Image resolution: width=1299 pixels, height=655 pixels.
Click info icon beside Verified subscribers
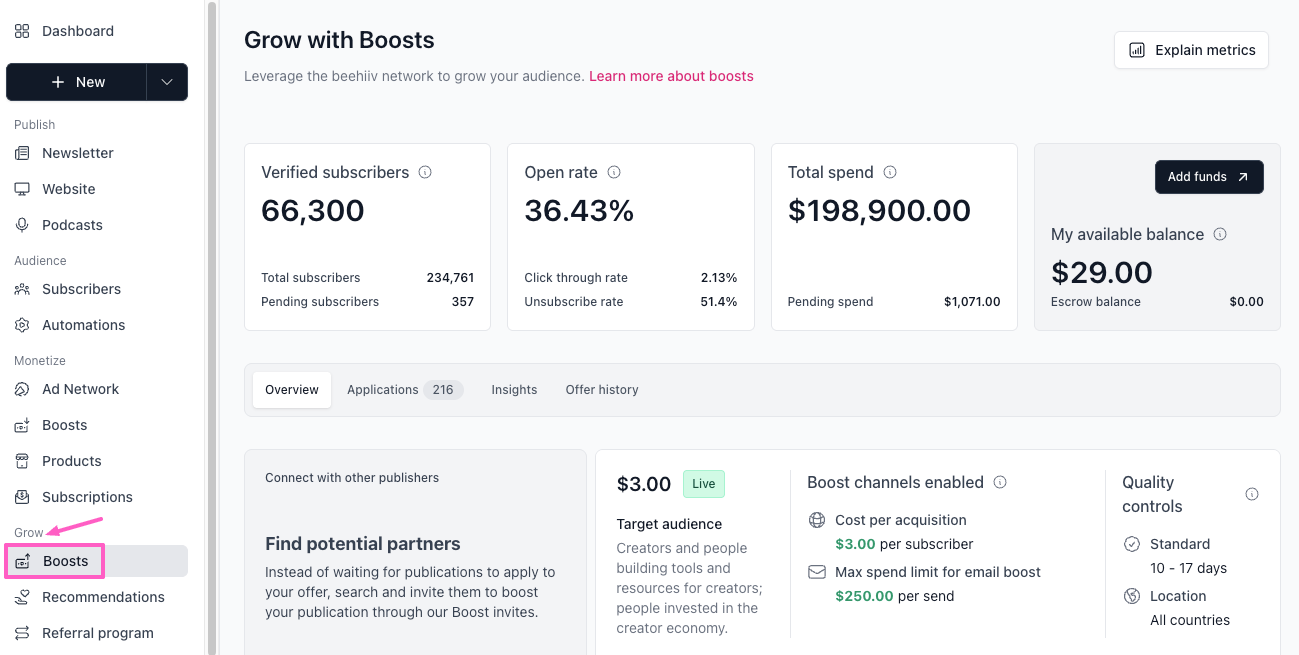425,172
